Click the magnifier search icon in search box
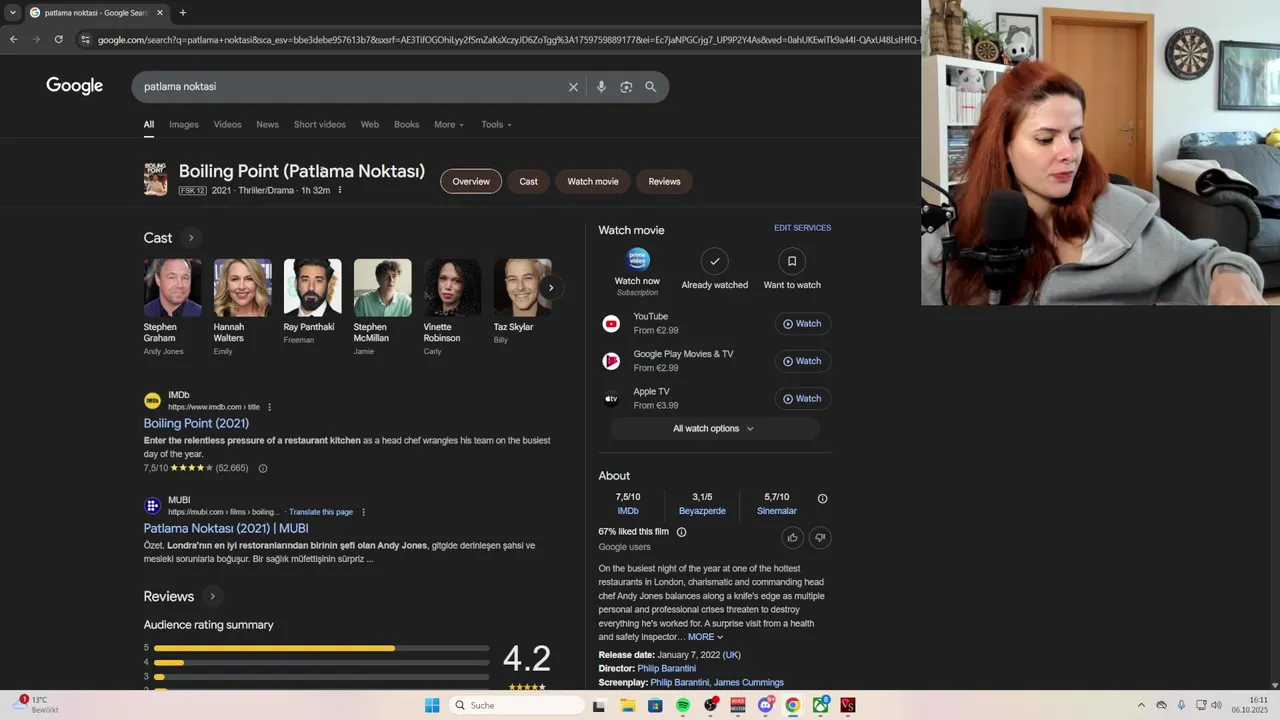The width and height of the screenshot is (1280, 720). click(651, 87)
